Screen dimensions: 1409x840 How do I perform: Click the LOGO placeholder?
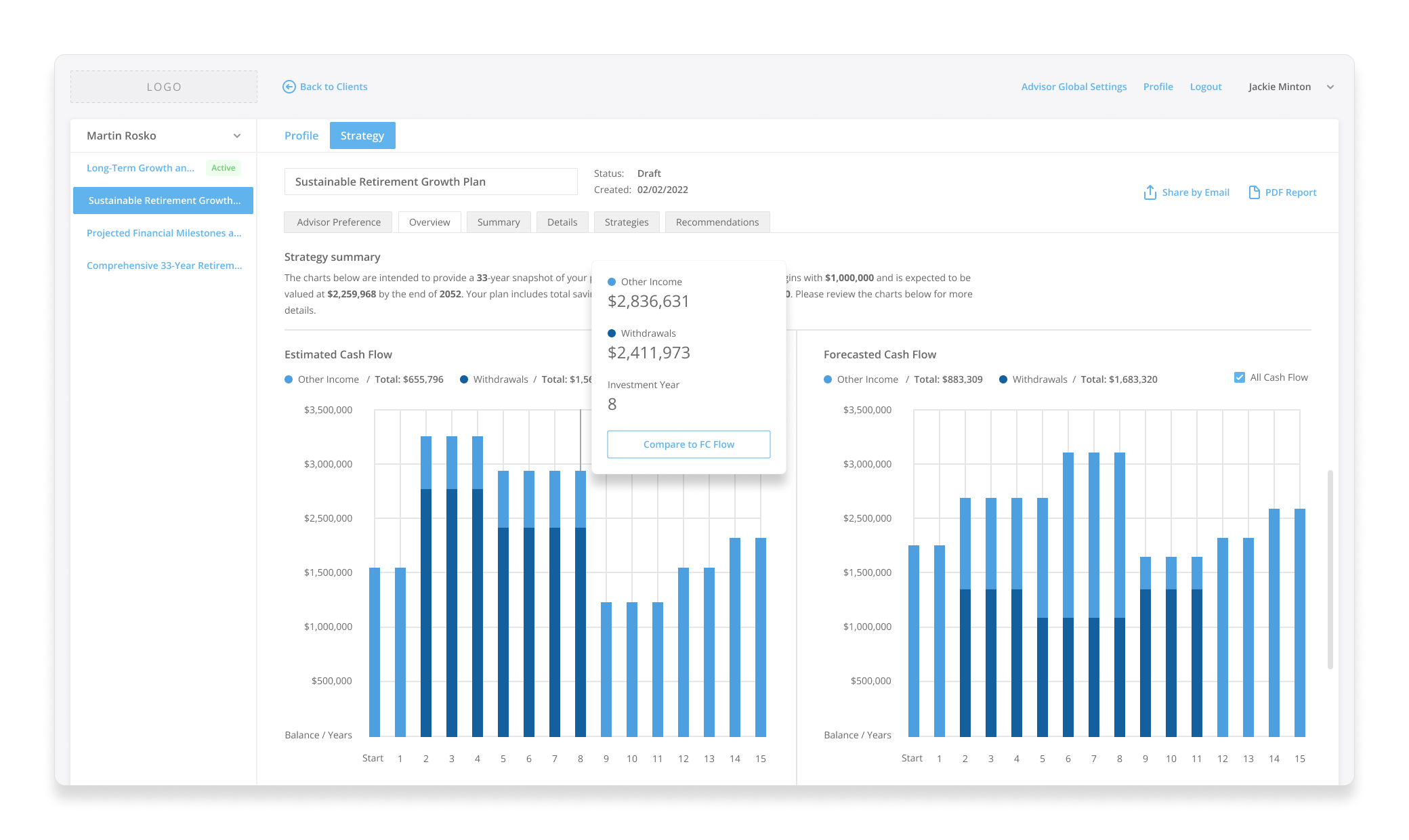pyautogui.click(x=164, y=87)
